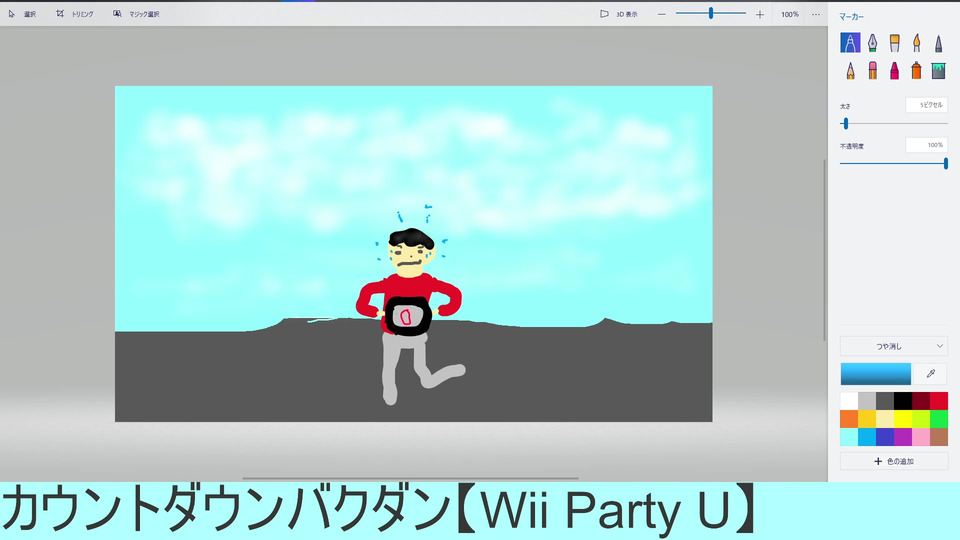The height and width of the screenshot is (540, 960).
Task: Click the vertical canvas scrollbar
Action: click(x=825, y=250)
